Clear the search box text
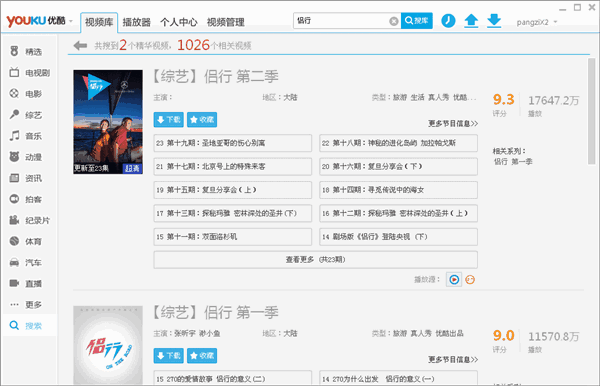Screen dimensions: 600x386 point(393,21)
